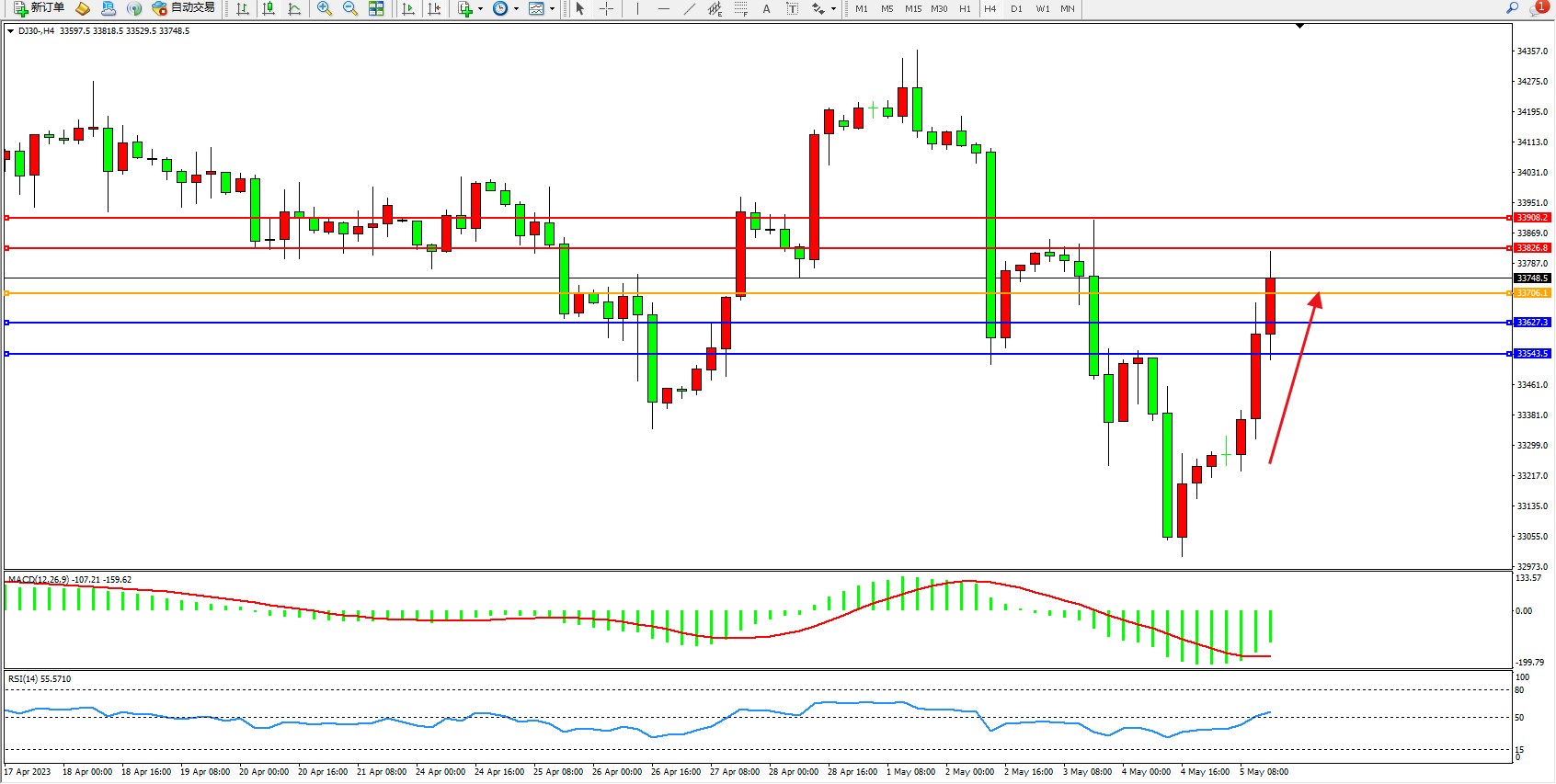1556x784 pixels.
Task: Zoom out of the chart
Action: coord(350,8)
